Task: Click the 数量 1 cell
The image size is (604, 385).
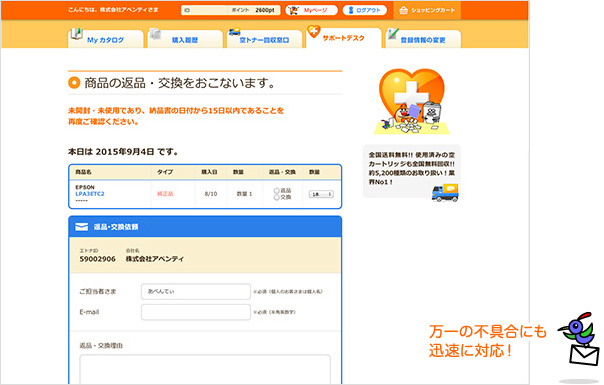Action: tap(244, 194)
